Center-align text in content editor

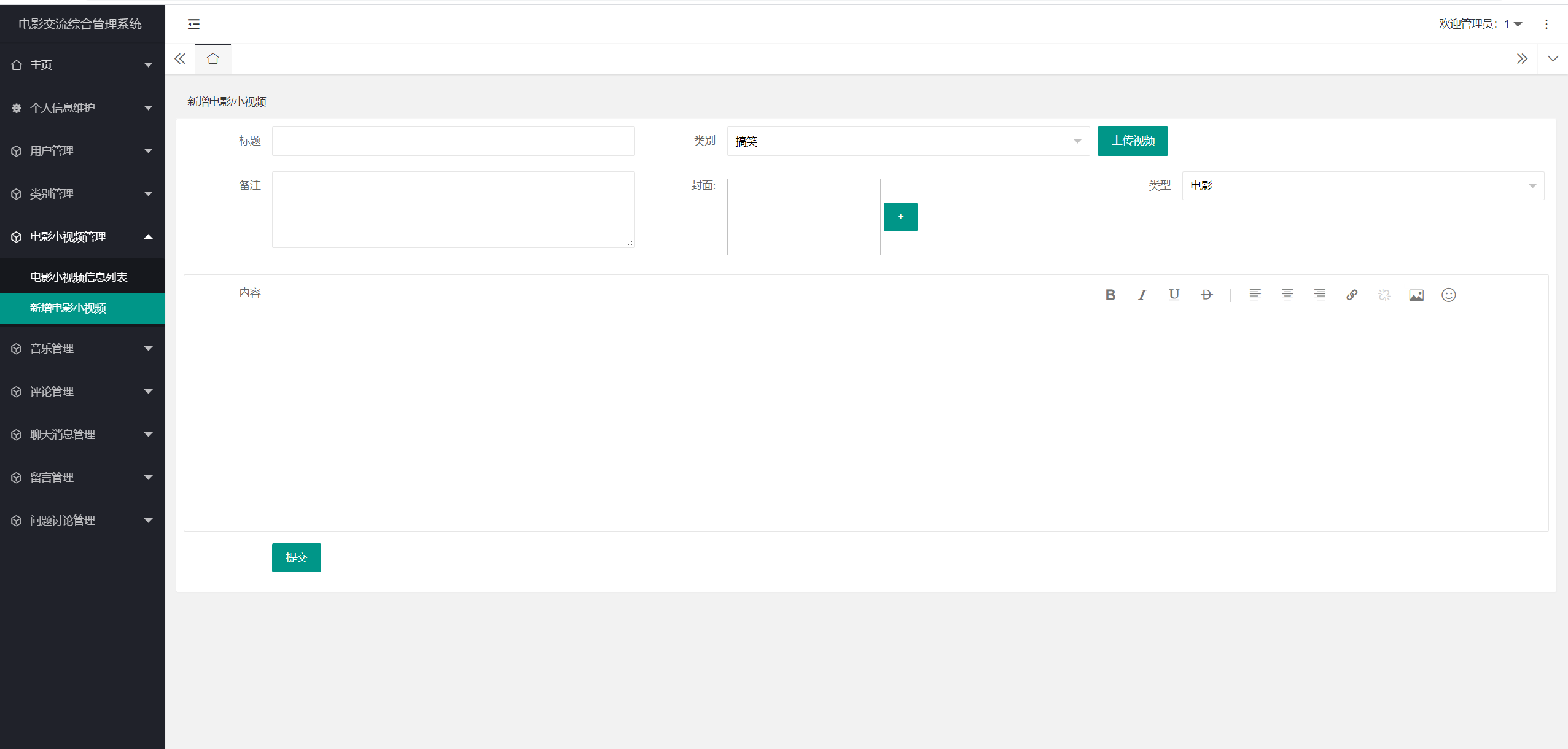point(1287,295)
